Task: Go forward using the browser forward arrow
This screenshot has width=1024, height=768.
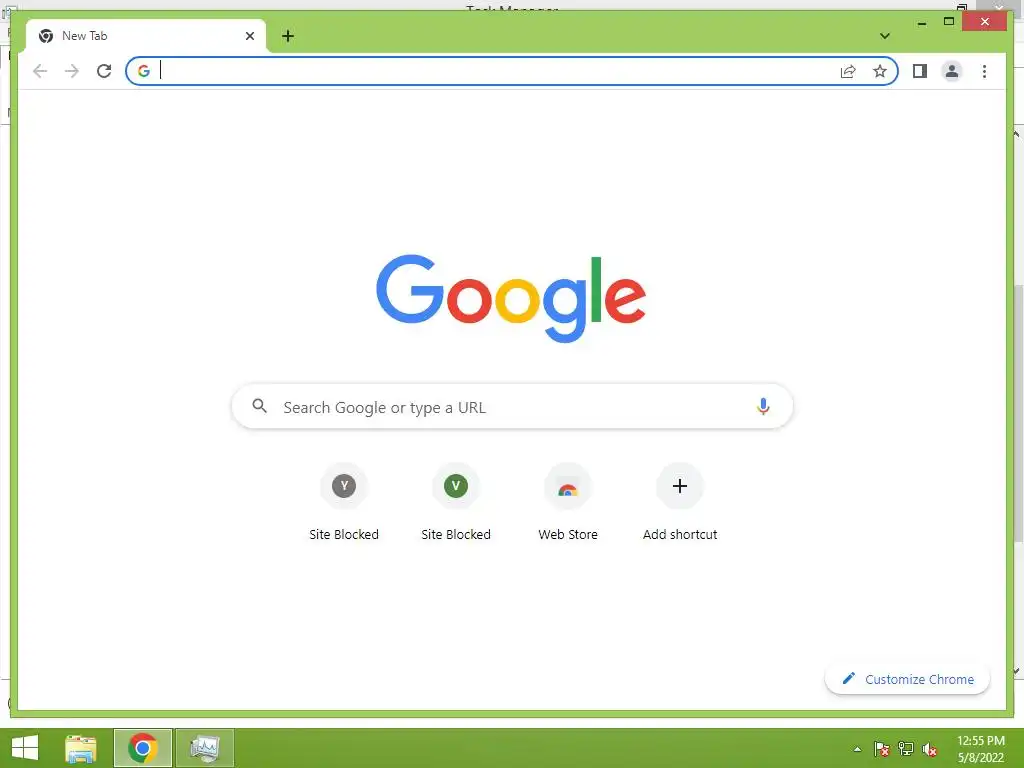Action: pyautogui.click(x=72, y=71)
